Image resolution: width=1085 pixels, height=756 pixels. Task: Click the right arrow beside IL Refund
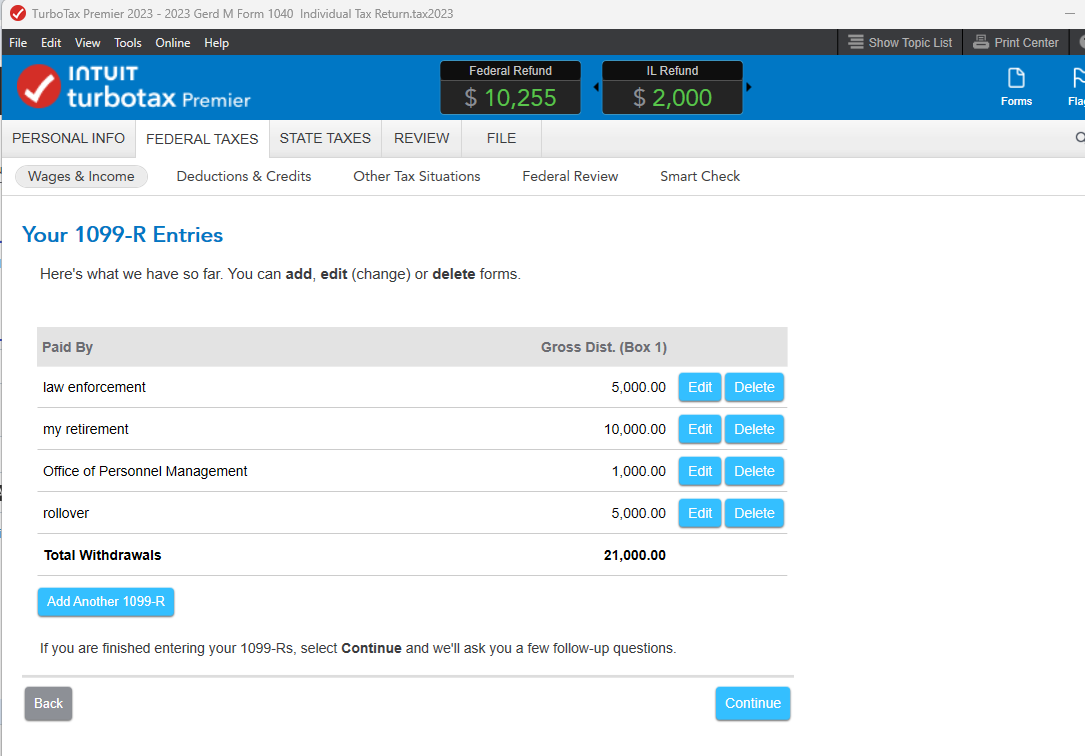pyautogui.click(x=749, y=87)
